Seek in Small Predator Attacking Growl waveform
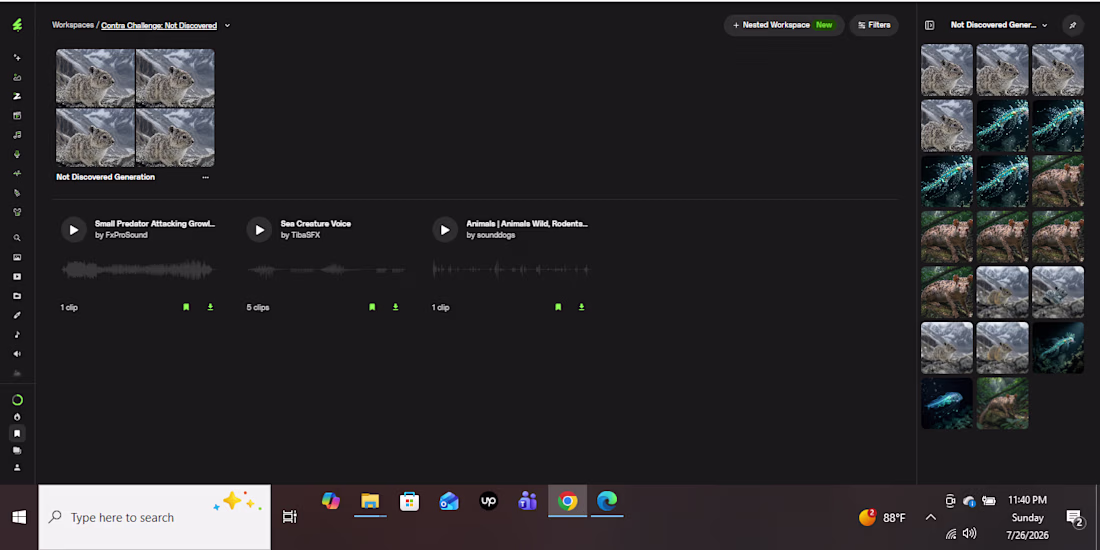Image resolution: width=1100 pixels, height=550 pixels. click(x=138, y=269)
